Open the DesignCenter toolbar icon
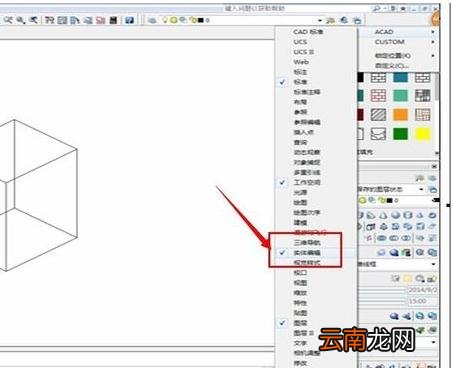Image resolution: width=452 pixels, height=368 pixels. 62,20
